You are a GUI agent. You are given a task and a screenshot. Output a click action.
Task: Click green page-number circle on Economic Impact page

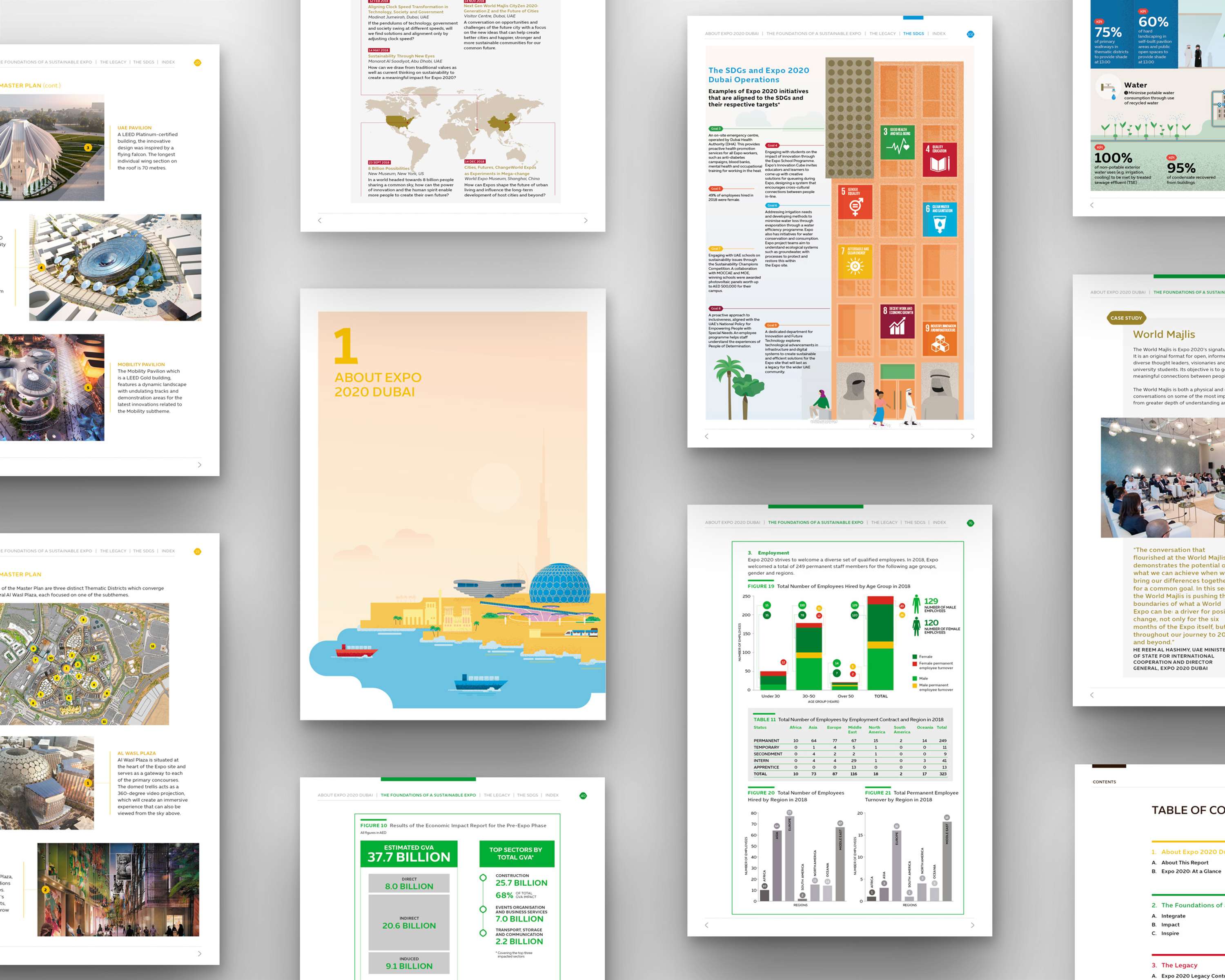[x=583, y=796]
